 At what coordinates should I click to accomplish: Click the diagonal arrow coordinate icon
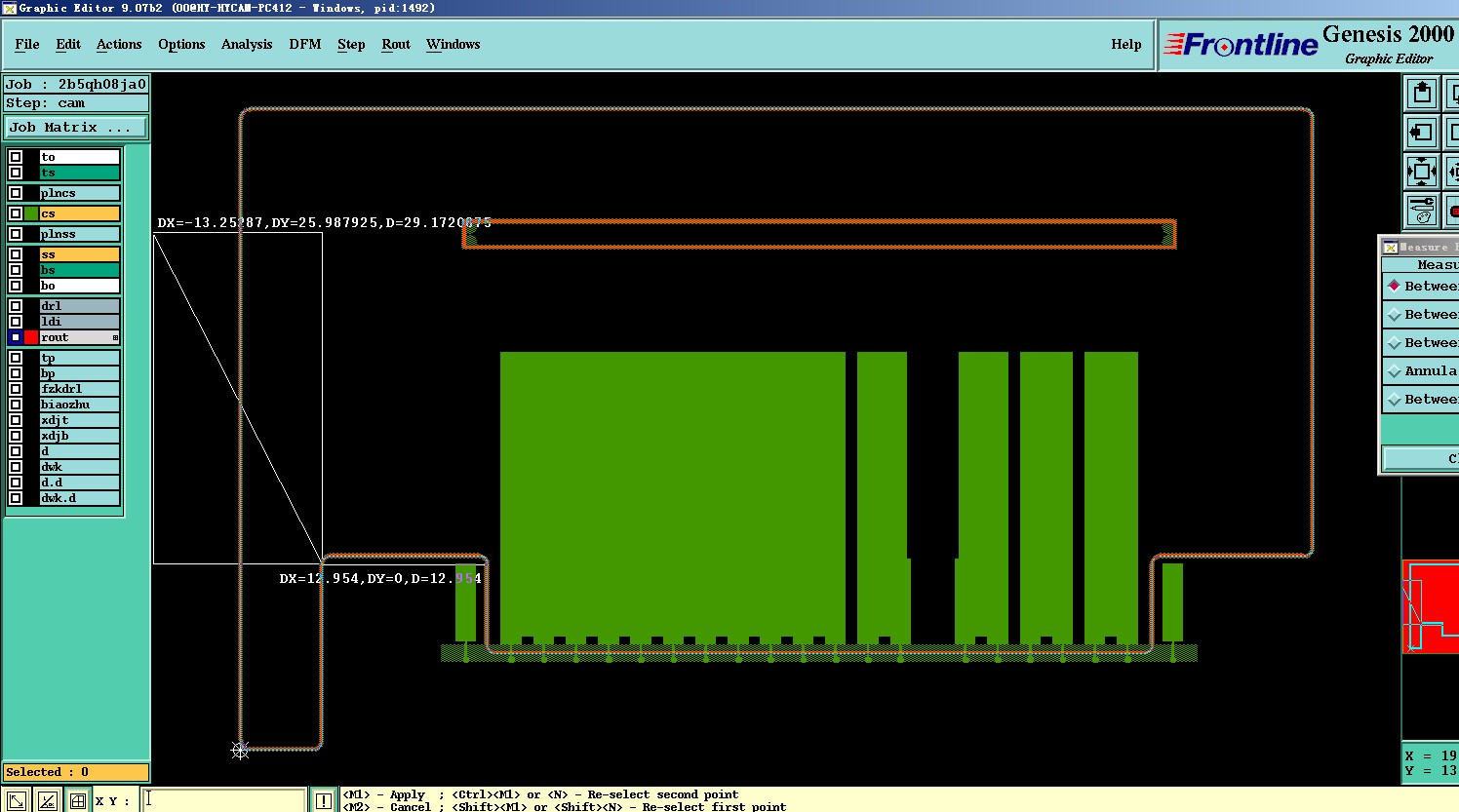pyautogui.click(x=17, y=801)
